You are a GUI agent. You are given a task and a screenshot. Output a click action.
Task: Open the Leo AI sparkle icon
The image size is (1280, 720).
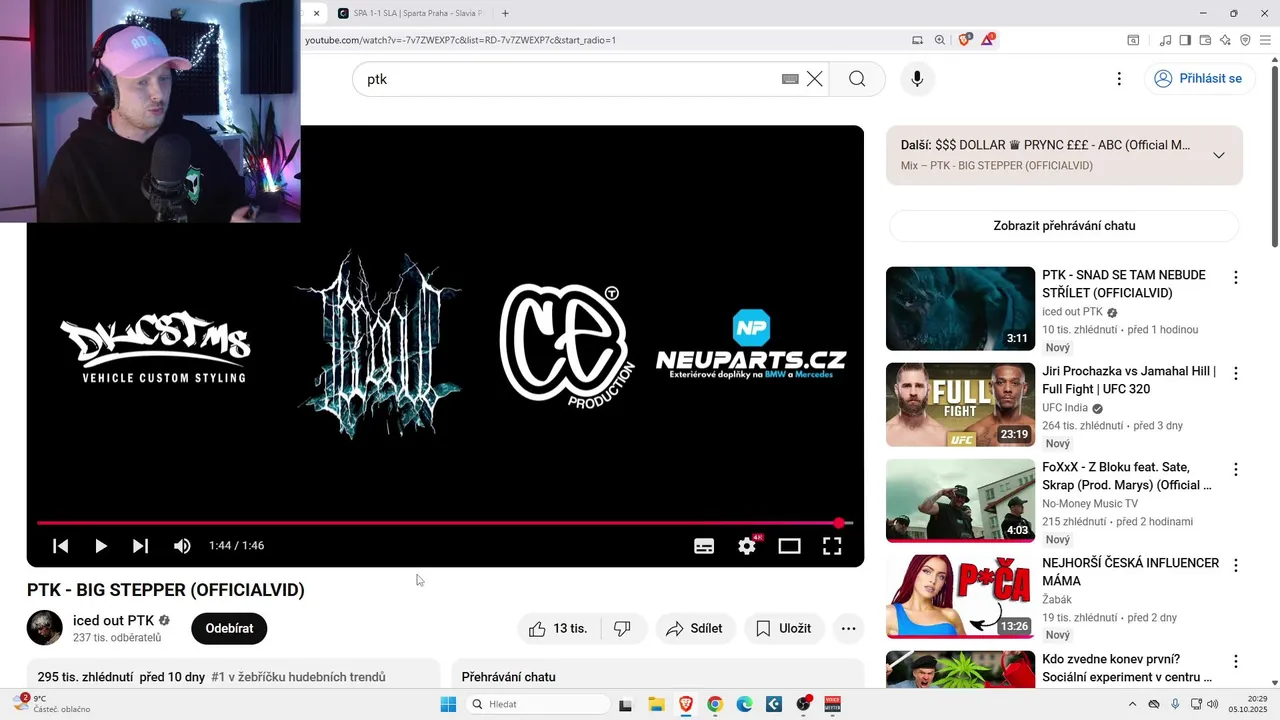(1225, 40)
